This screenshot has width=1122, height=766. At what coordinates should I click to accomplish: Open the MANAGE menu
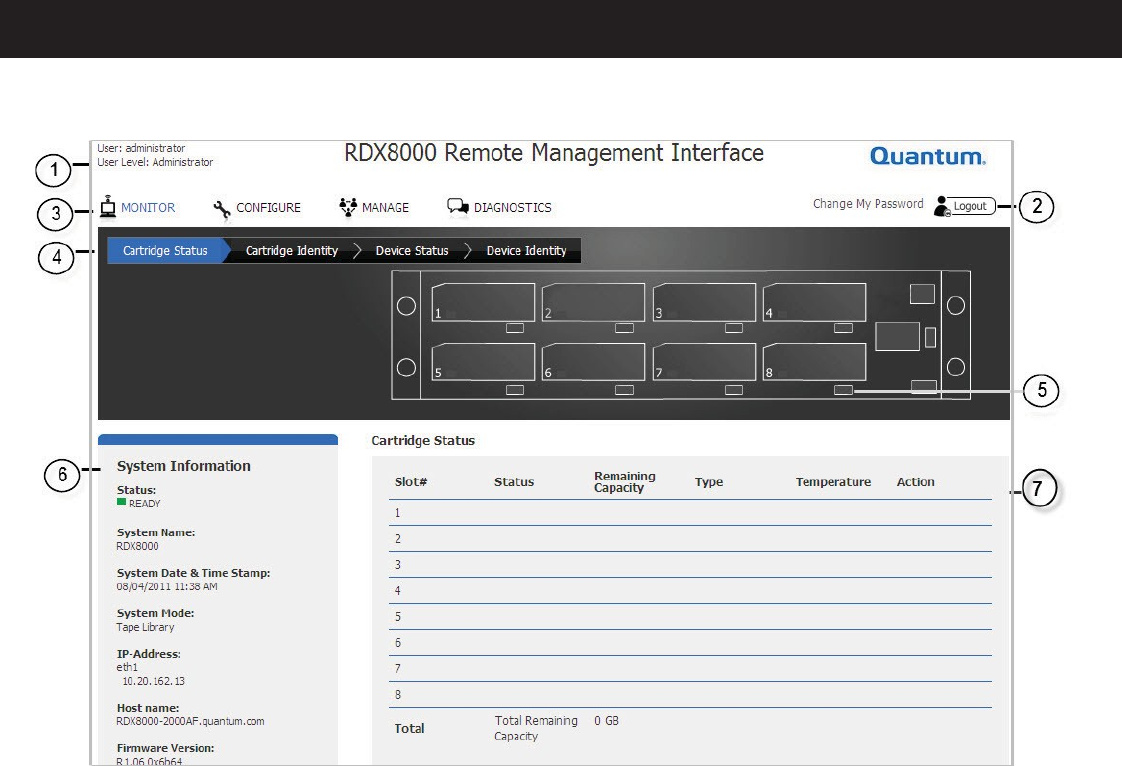coord(385,208)
